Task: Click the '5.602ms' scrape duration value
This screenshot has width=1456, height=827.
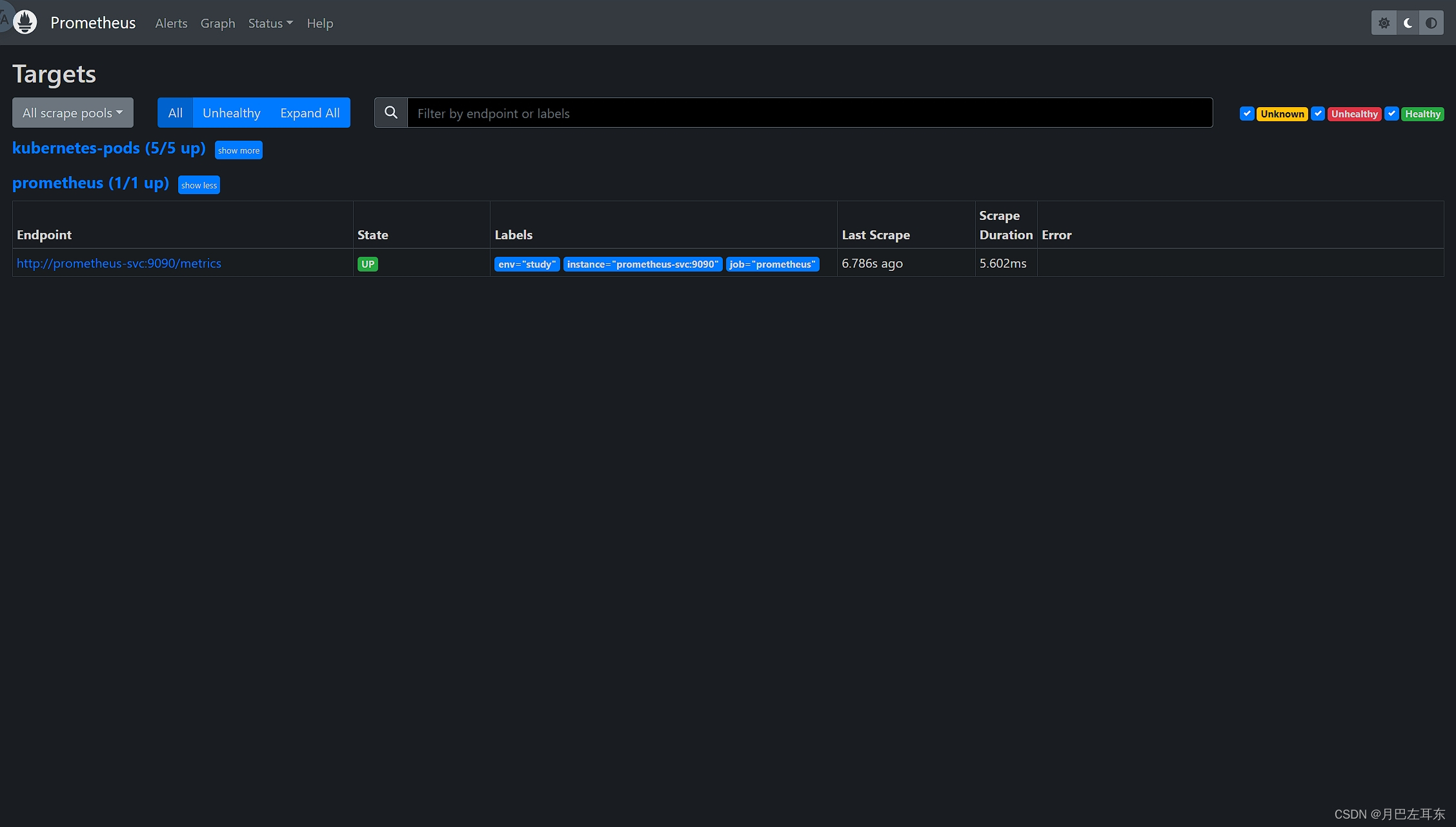Action: click(1003, 263)
